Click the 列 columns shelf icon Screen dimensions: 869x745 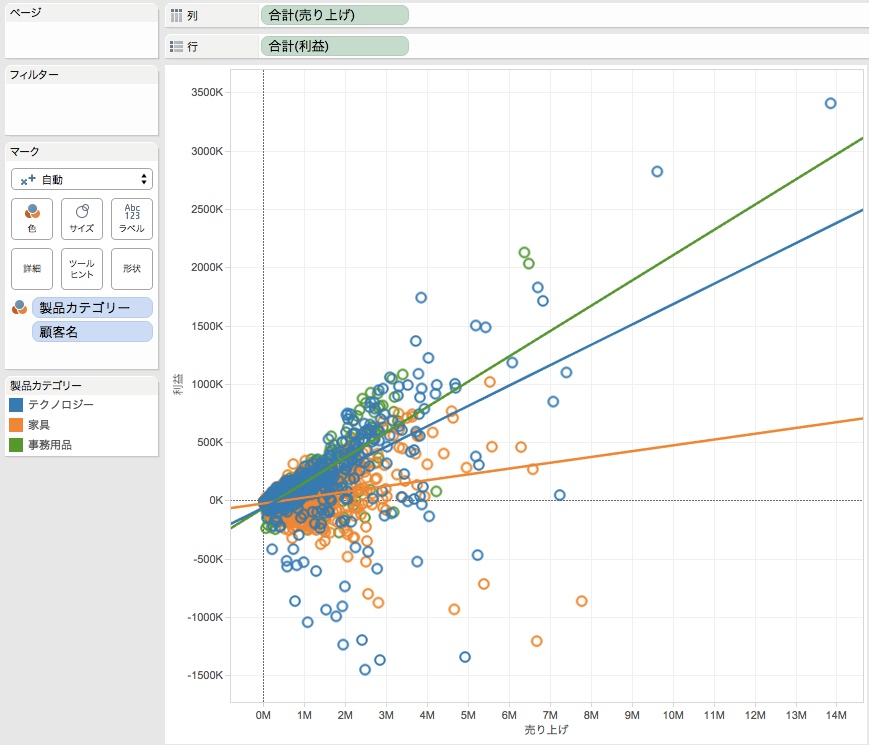click(177, 16)
